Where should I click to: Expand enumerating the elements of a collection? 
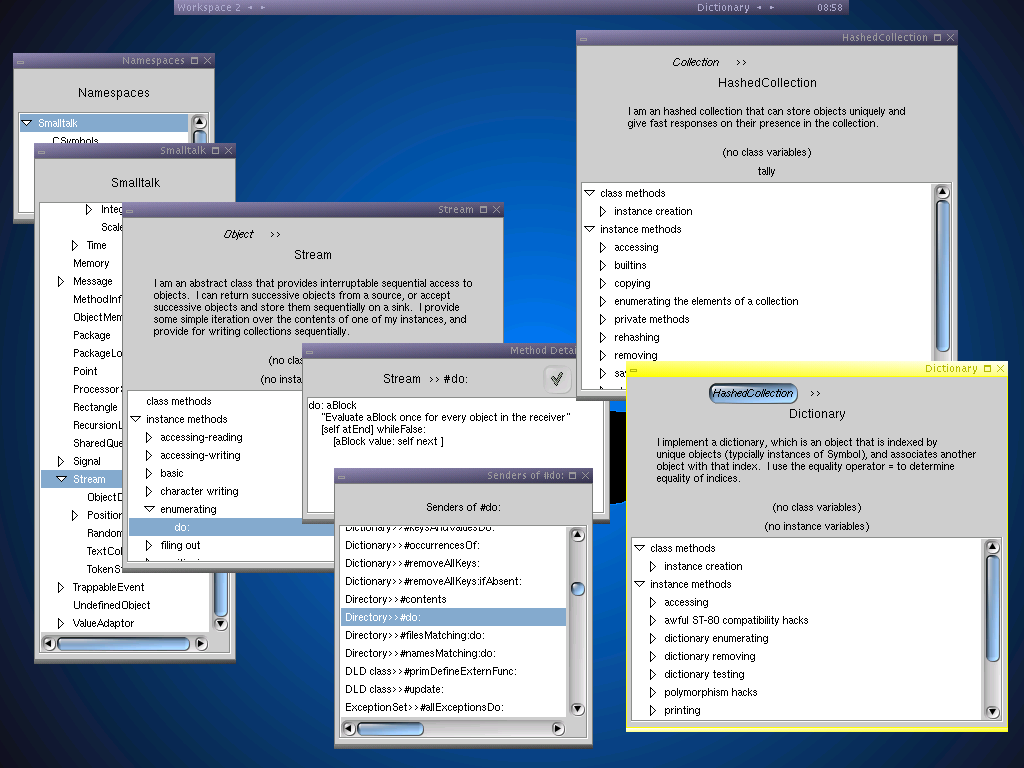coord(603,301)
